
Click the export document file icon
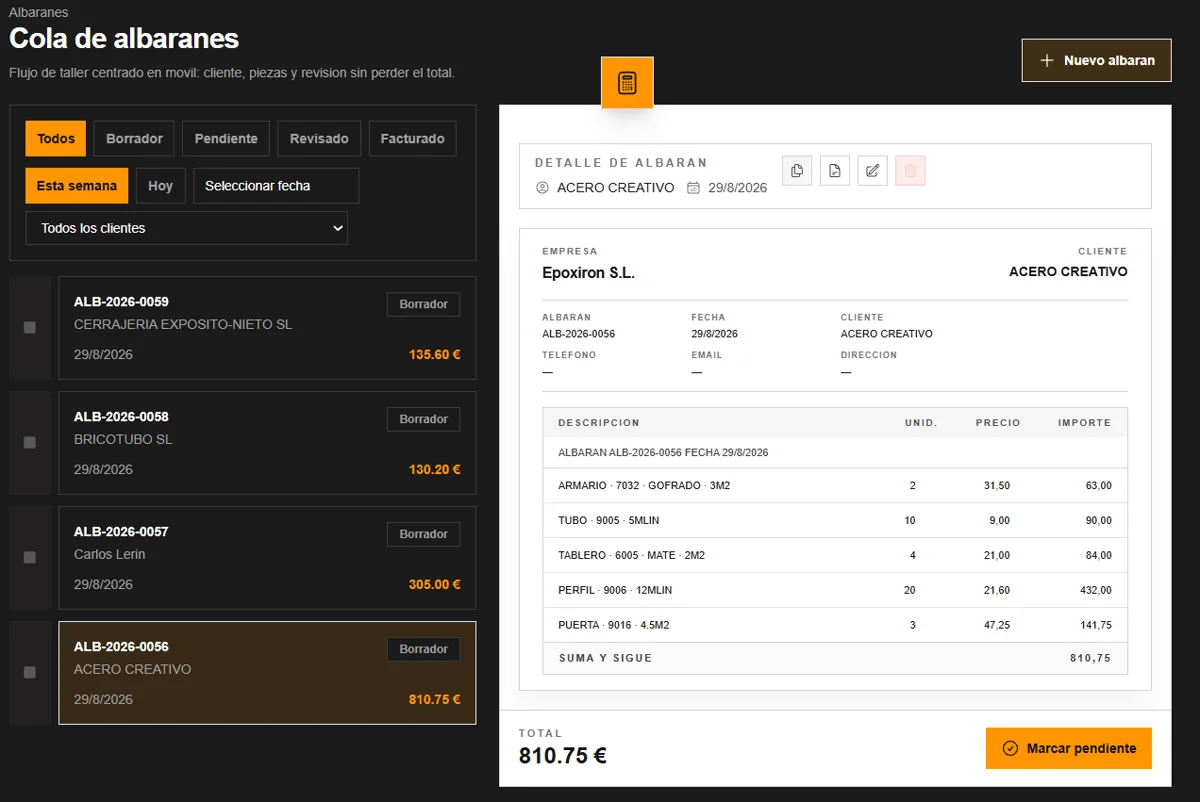[835, 171]
